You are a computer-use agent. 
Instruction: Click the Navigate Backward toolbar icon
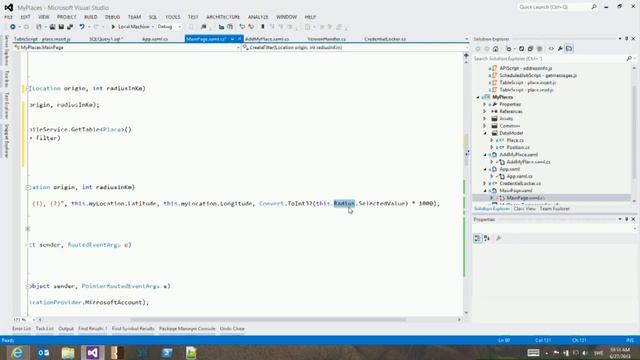pyautogui.click(x=13, y=27)
